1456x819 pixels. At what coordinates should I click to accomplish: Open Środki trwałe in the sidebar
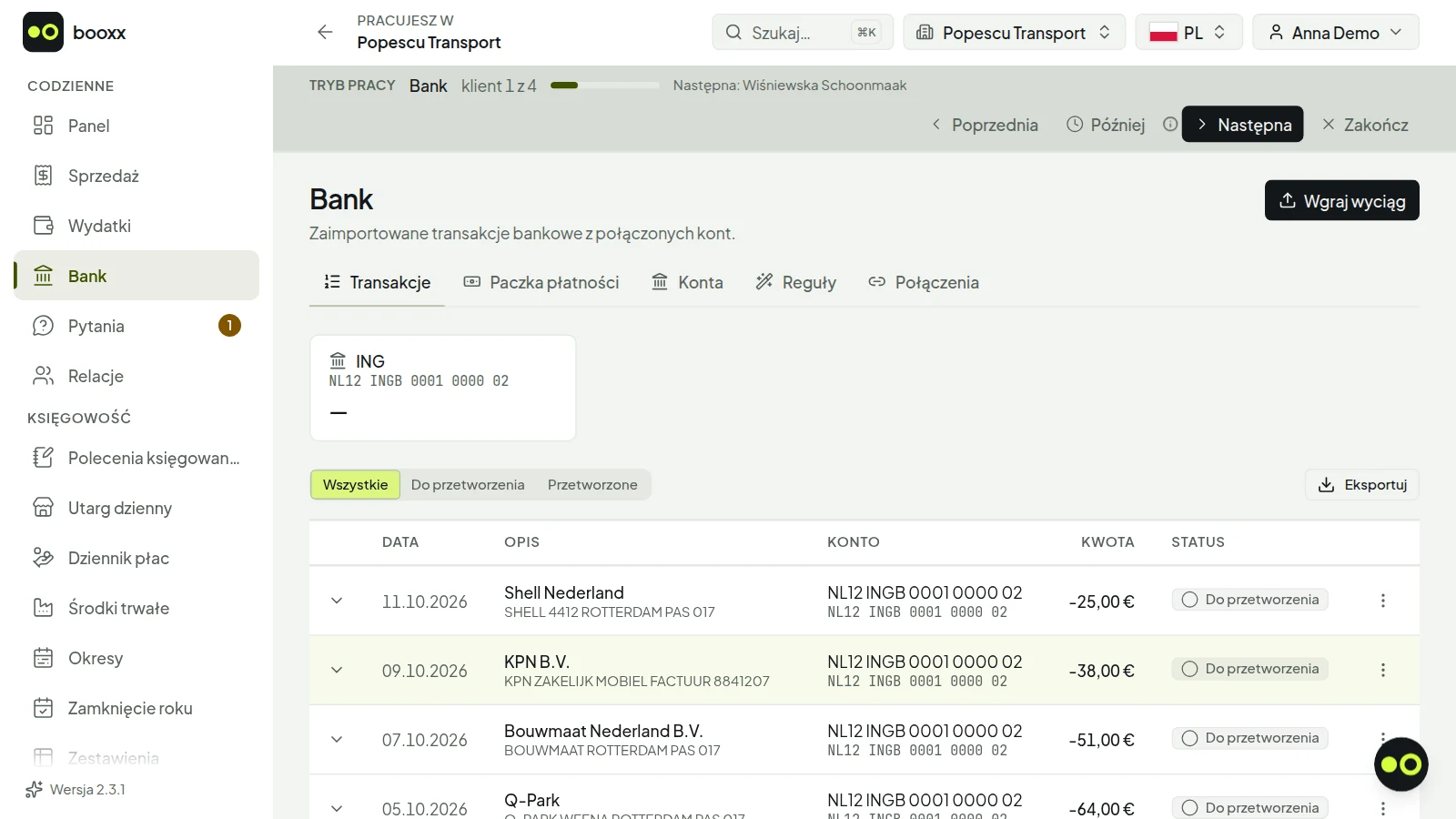[x=136, y=608]
